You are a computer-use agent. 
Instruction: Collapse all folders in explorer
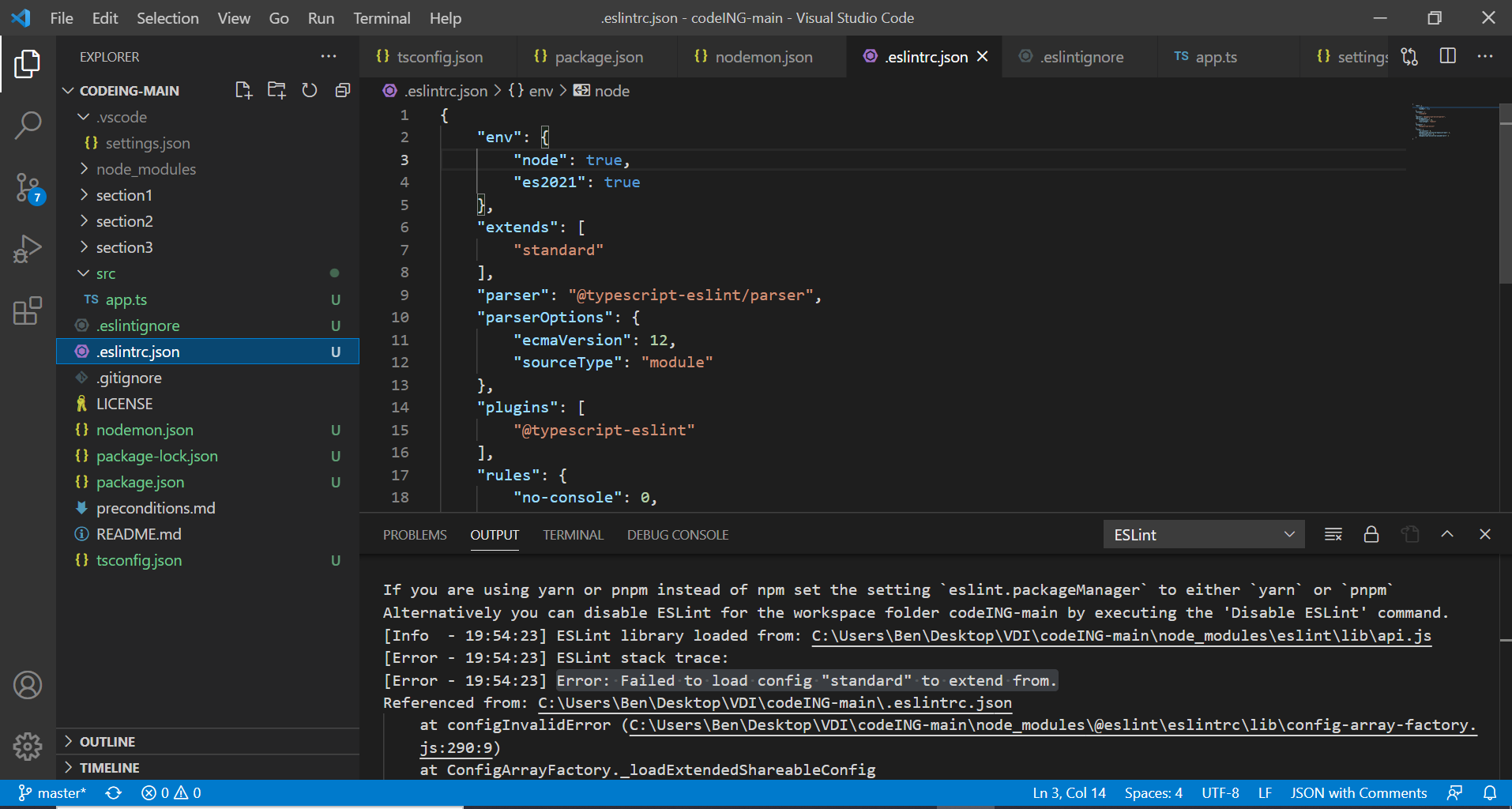(x=342, y=90)
